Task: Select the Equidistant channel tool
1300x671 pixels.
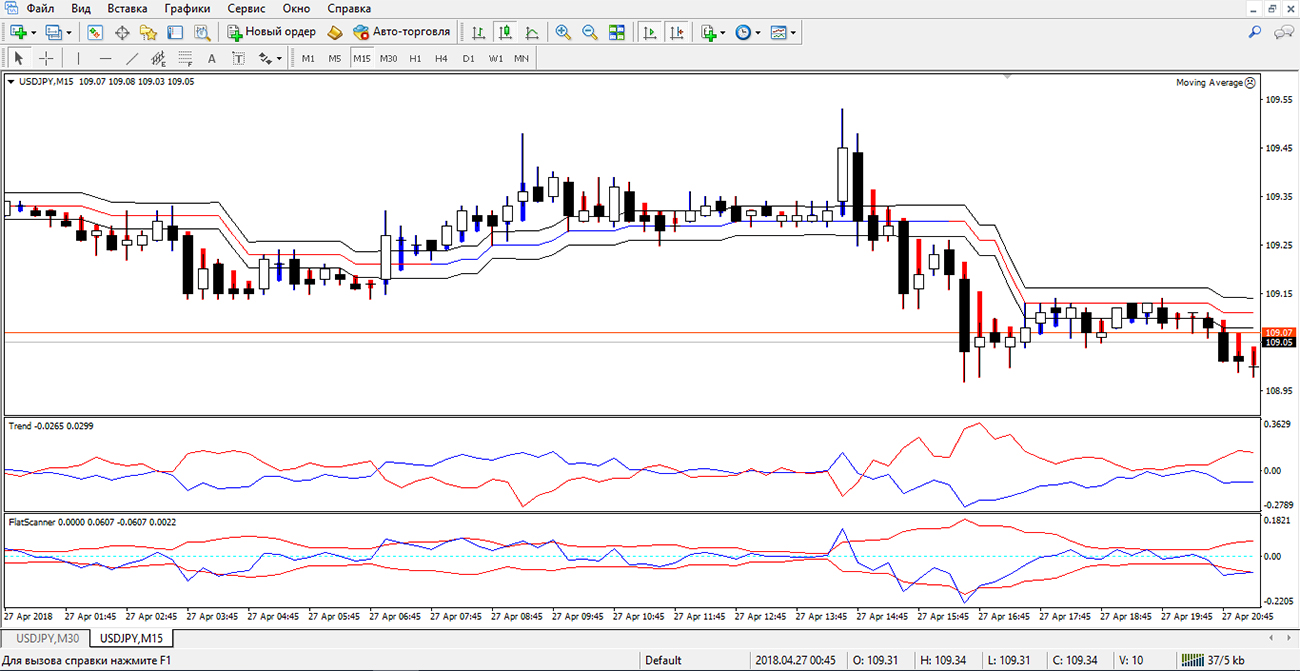Action: click(158, 58)
